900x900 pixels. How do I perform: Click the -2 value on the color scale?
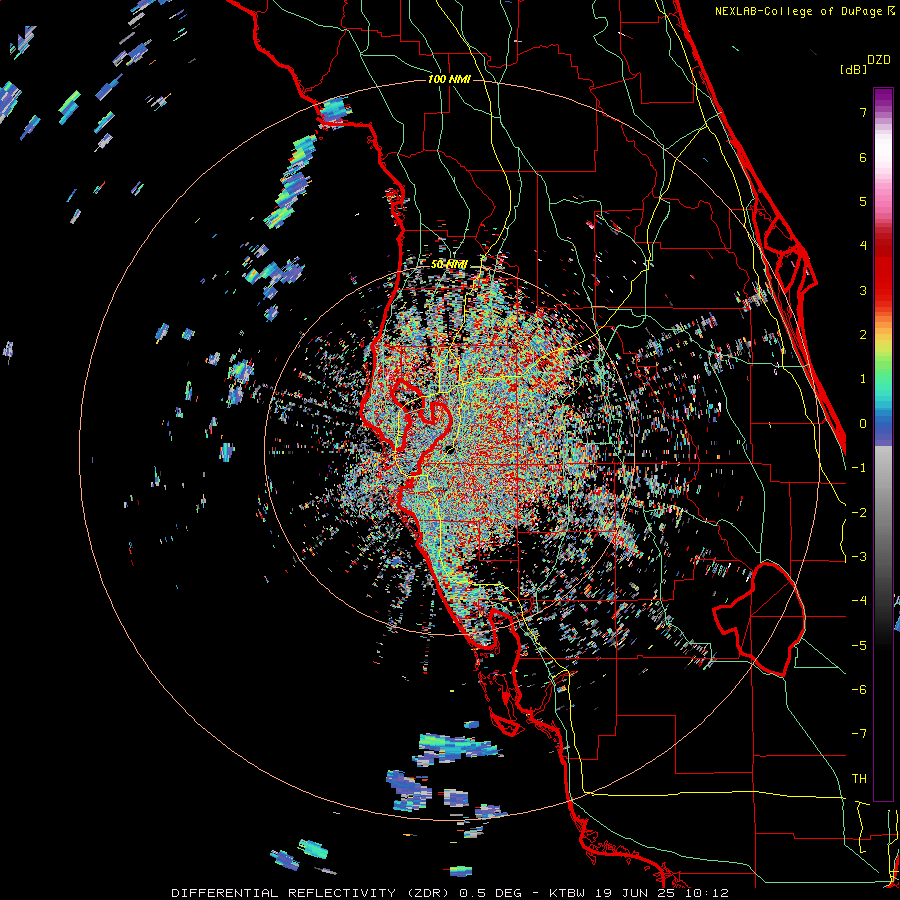pyautogui.click(x=859, y=513)
